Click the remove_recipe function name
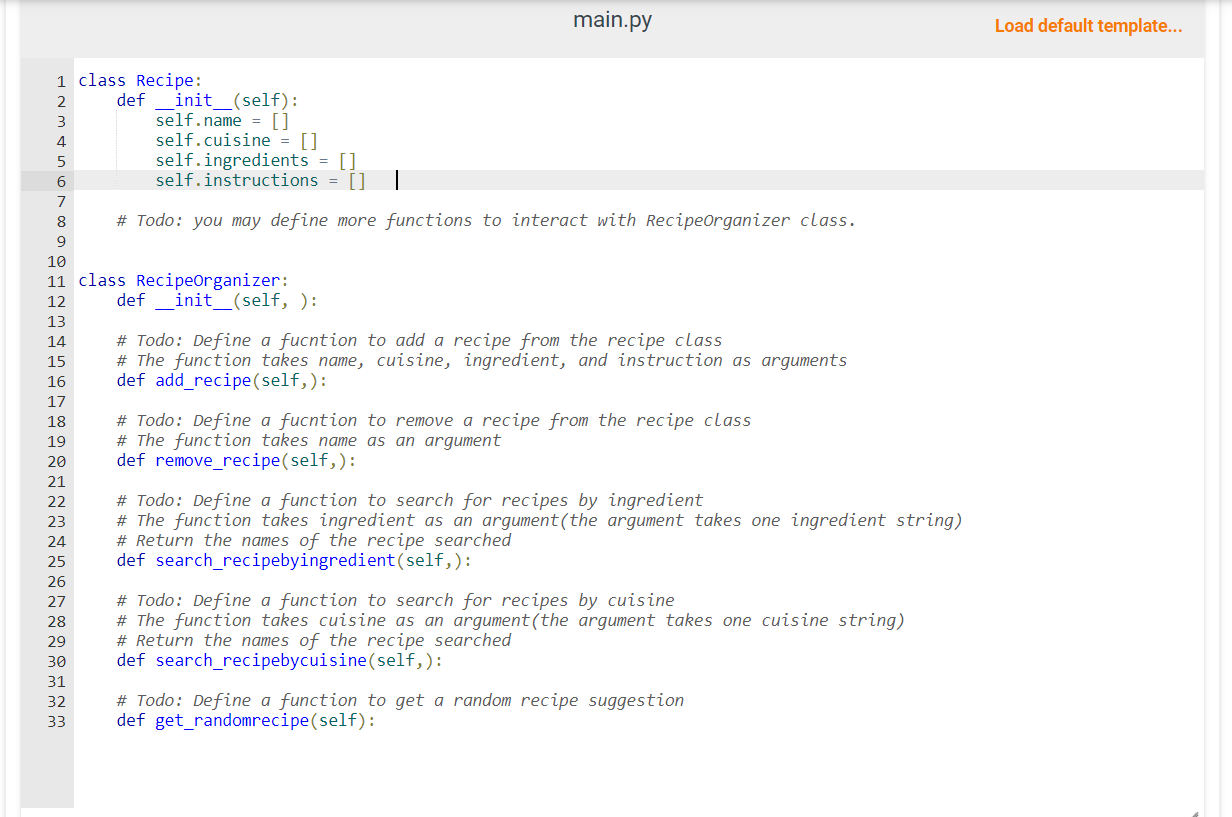1232x817 pixels. coord(217,460)
